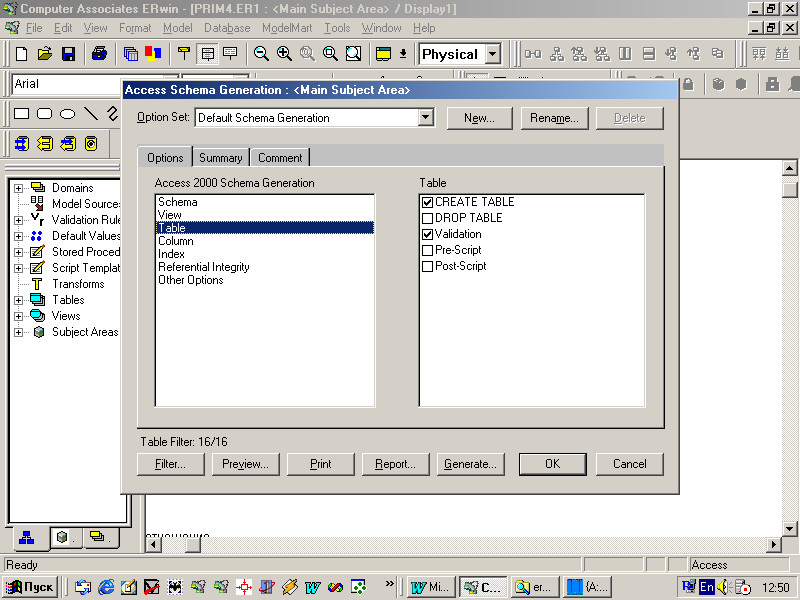
Task: Click the padlock toolbar icon
Action: (688, 84)
